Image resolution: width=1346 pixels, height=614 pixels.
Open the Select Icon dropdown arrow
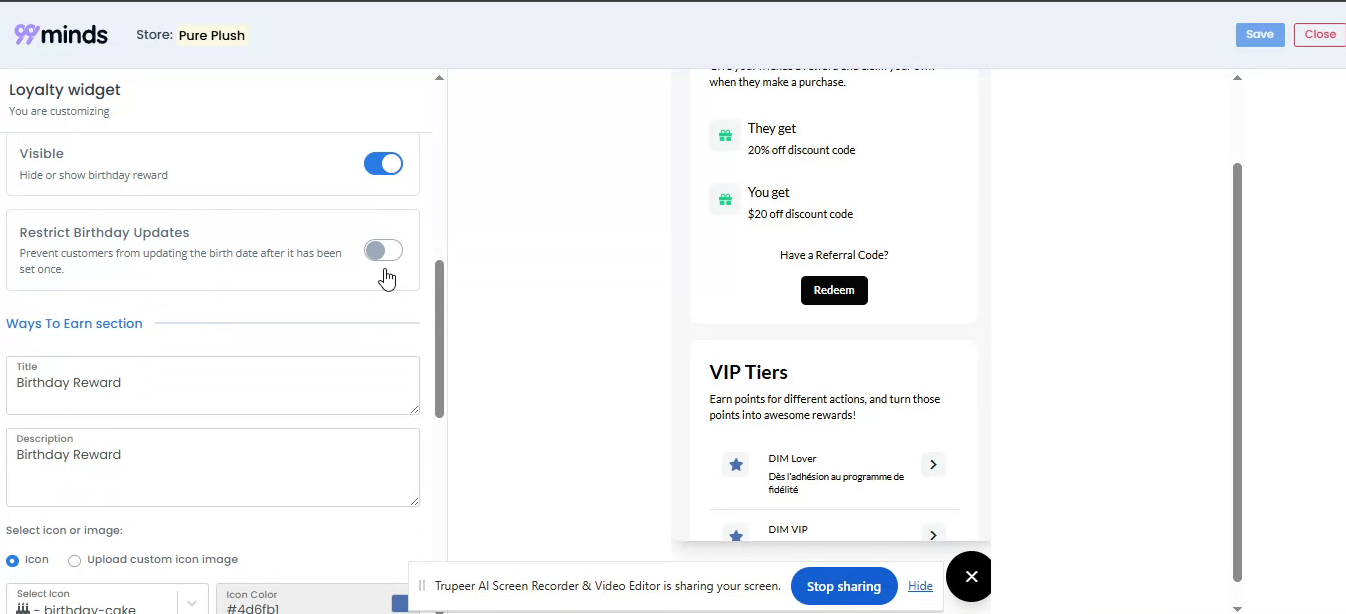click(x=192, y=602)
